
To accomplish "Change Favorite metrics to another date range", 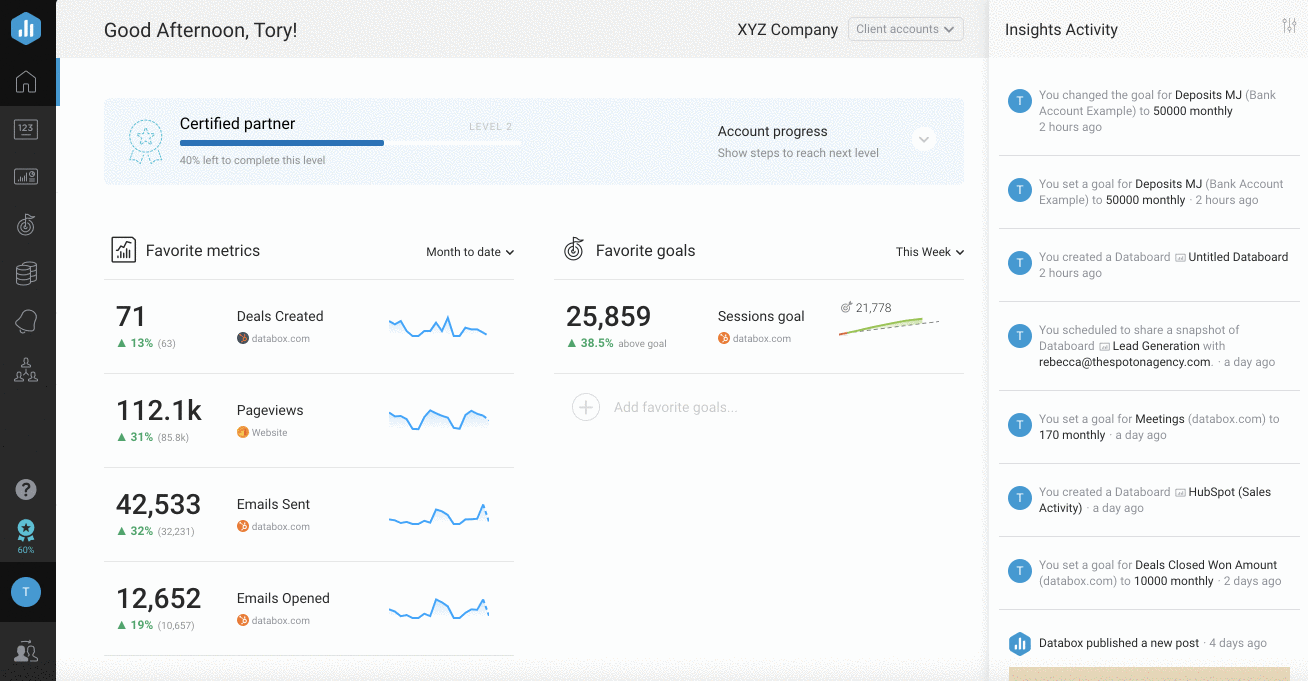I will tap(469, 252).
